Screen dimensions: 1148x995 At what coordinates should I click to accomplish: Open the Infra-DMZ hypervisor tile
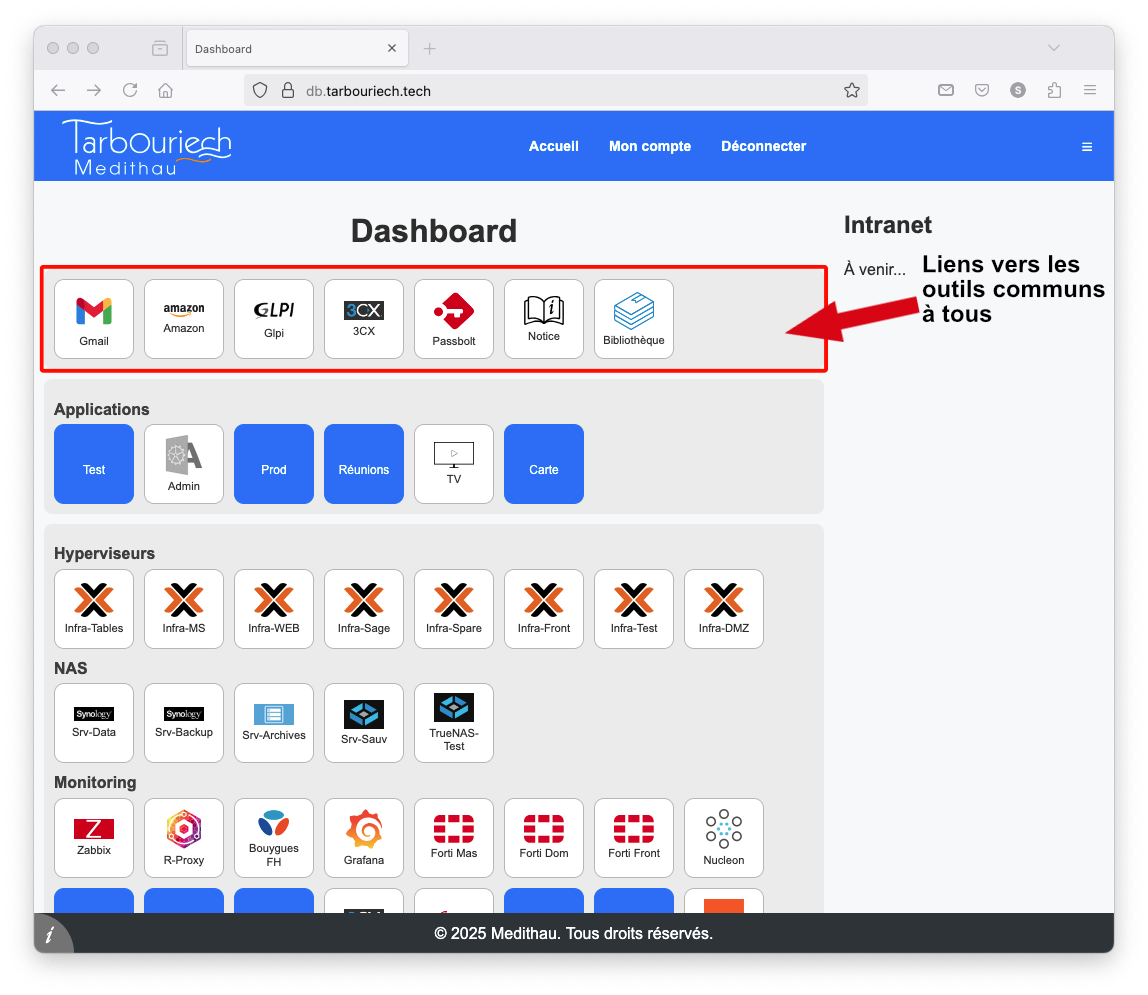[723, 608]
